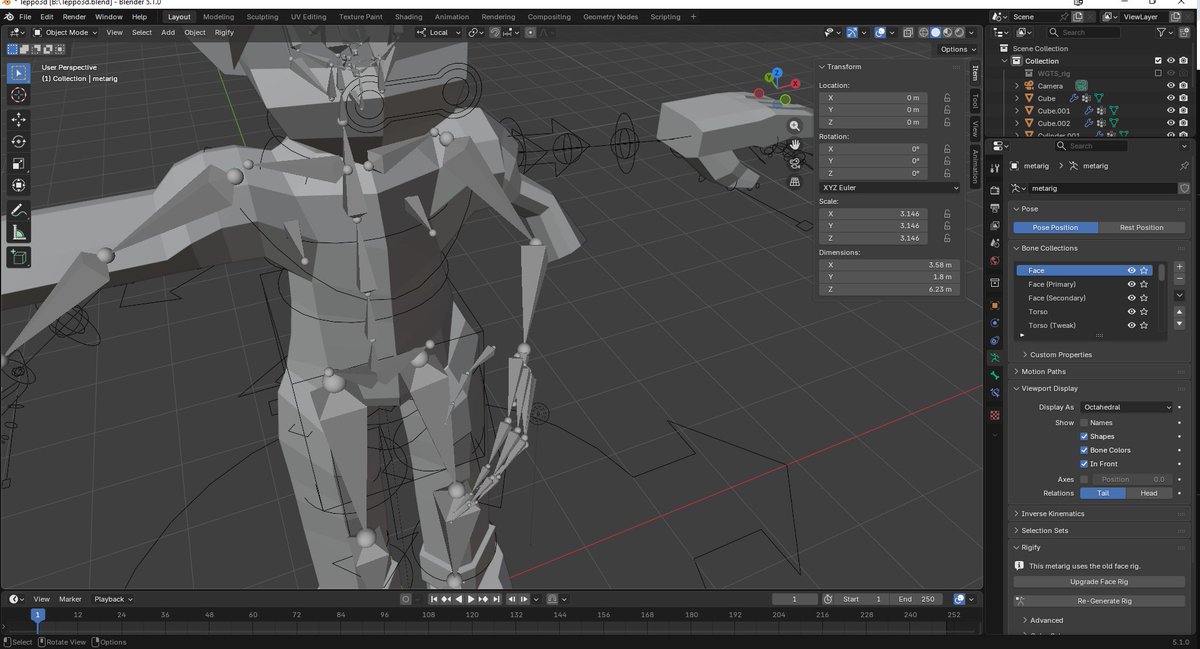The width and height of the screenshot is (1200, 649).
Task: Click the Rest Position button
Action: pos(1141,227)
